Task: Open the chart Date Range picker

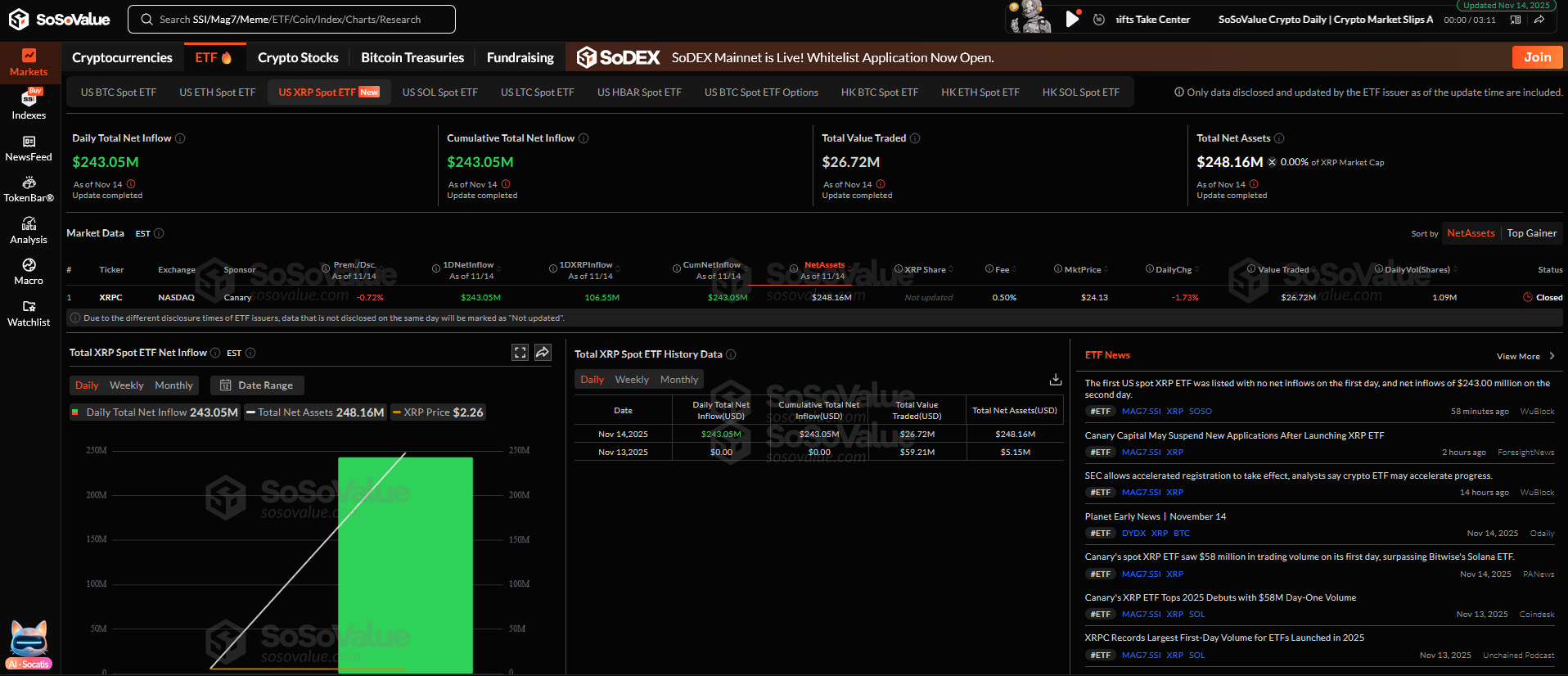Action: tap(257, 385)
